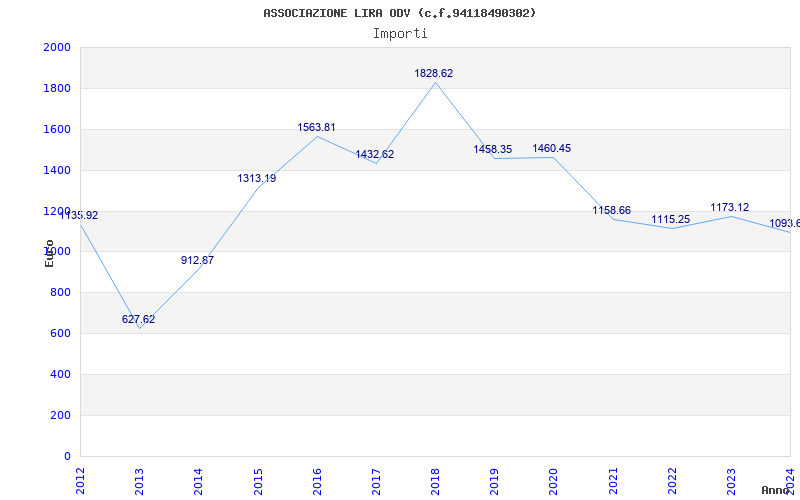Click the 2021 year axis label
This screenshot has width=800, height=500.
coord(613,481)
